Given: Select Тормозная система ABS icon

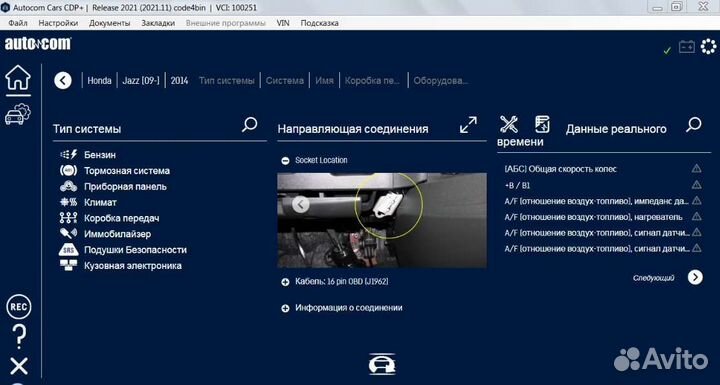Looking at the screenshot, I should [68, 170].
